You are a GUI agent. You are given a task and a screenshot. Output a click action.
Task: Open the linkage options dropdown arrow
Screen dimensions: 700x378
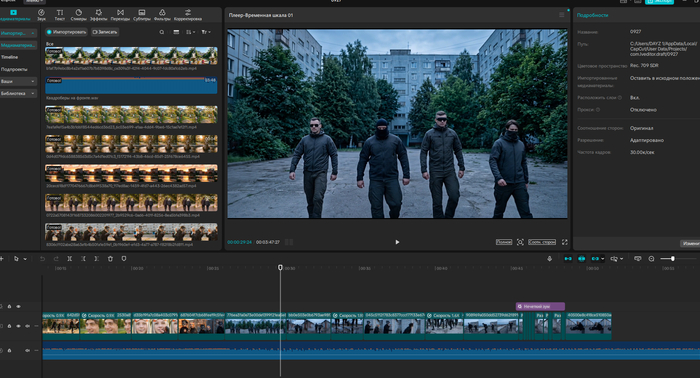pyautogui.click(x=602, y=259)
